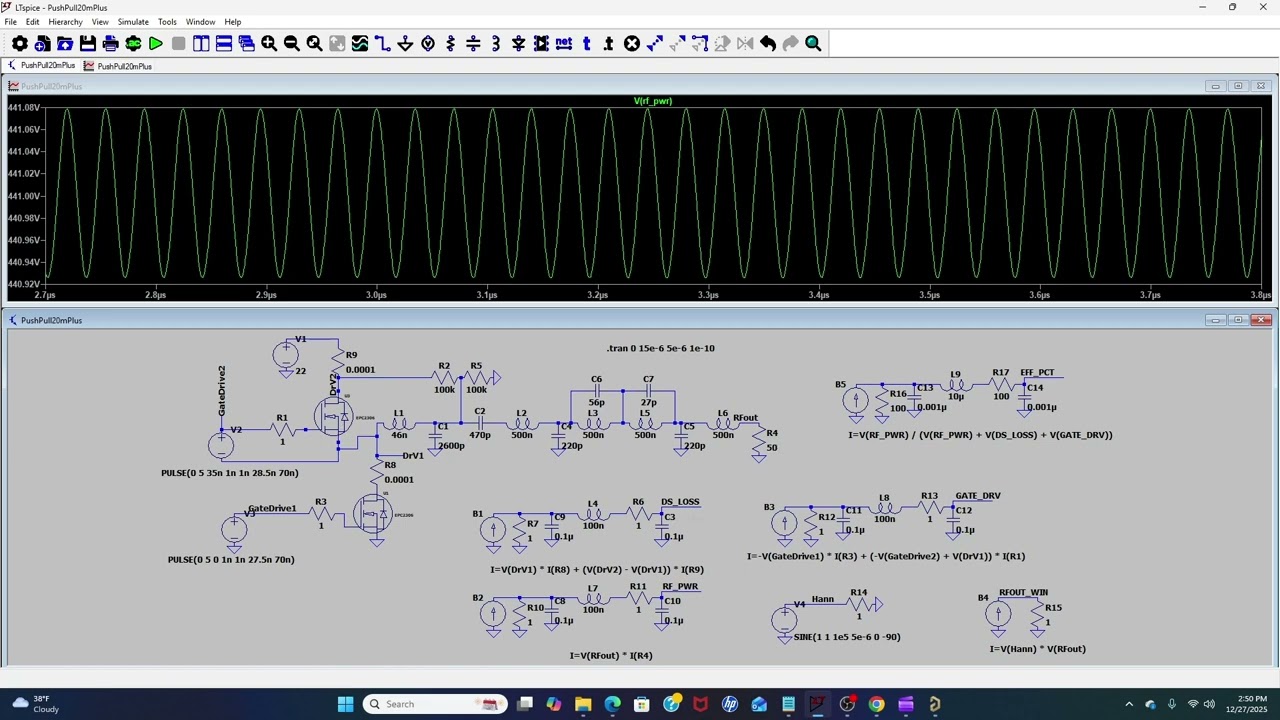Open the View menu
Image resolution: width=1280 pixels, height=720 pixels.
point(100,21)
